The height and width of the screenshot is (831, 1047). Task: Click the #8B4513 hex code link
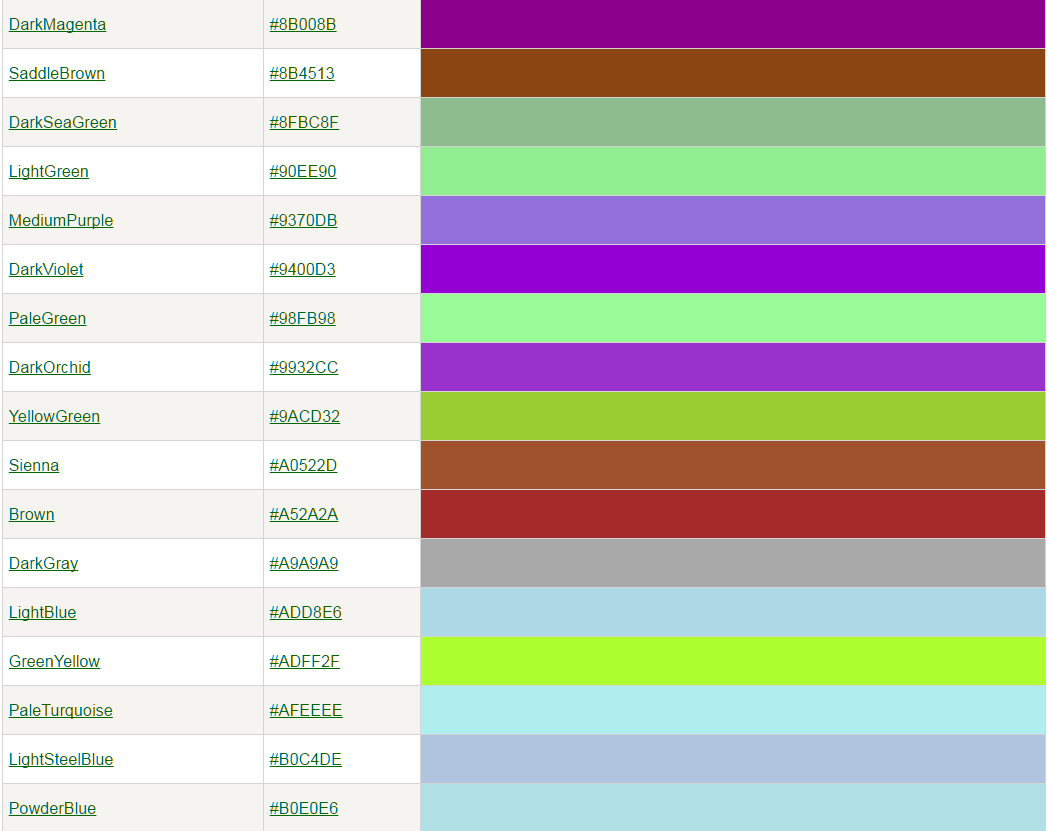pos(302,73)
